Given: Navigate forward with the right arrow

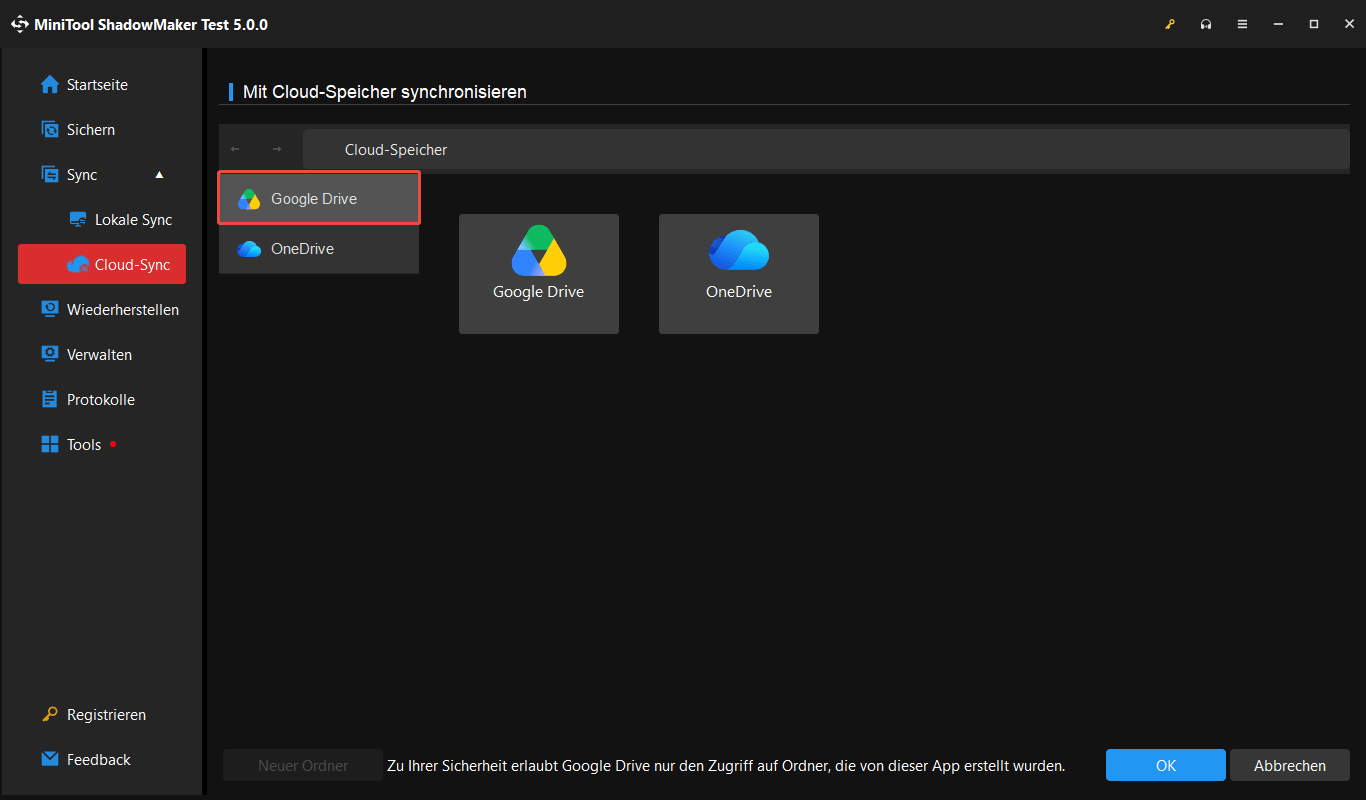Looking at the screenshot, I should [x=277, y=149].
